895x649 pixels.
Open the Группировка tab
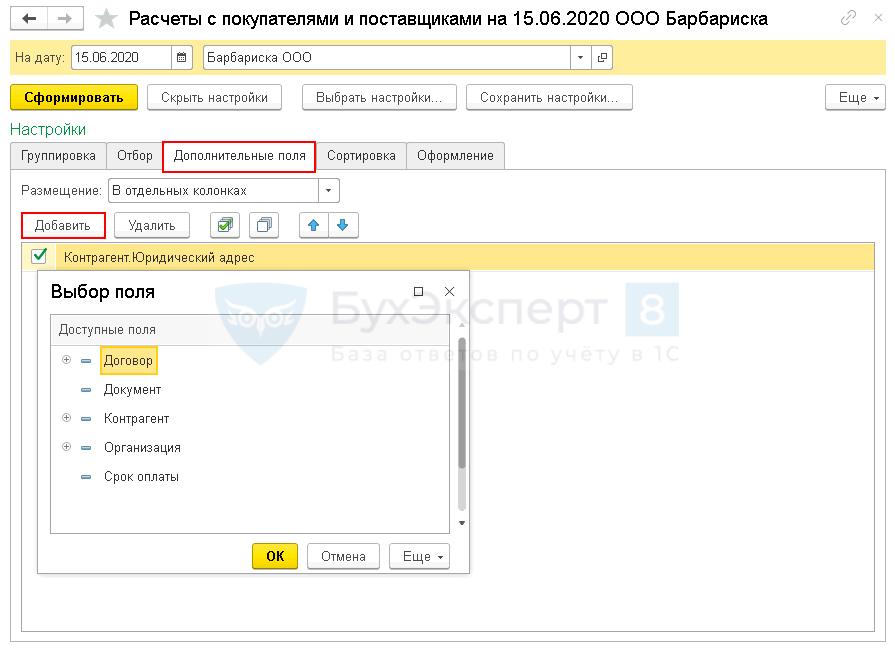click(58, 156)
